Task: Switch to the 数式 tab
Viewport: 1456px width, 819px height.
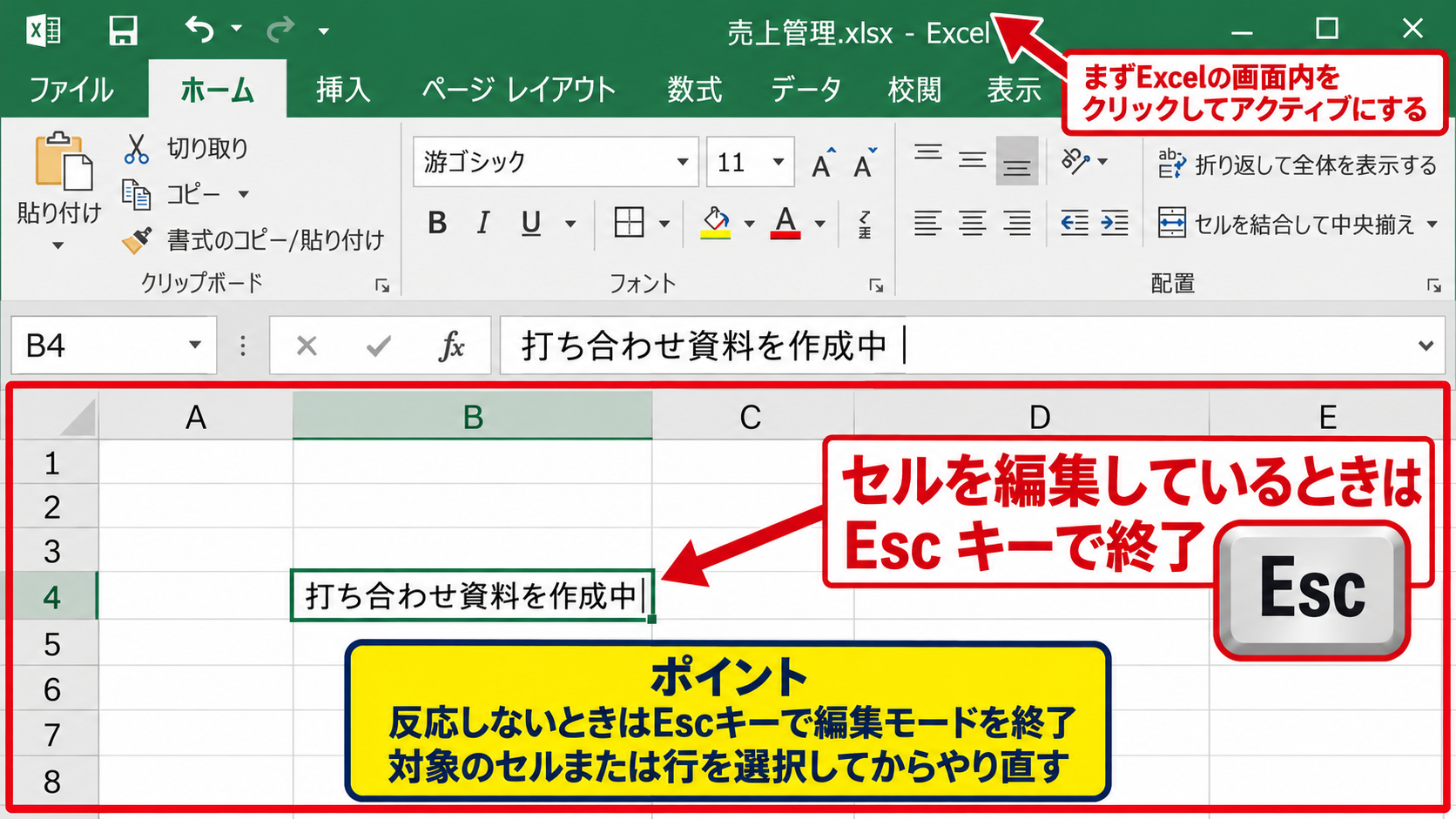Action: [694, 90]
